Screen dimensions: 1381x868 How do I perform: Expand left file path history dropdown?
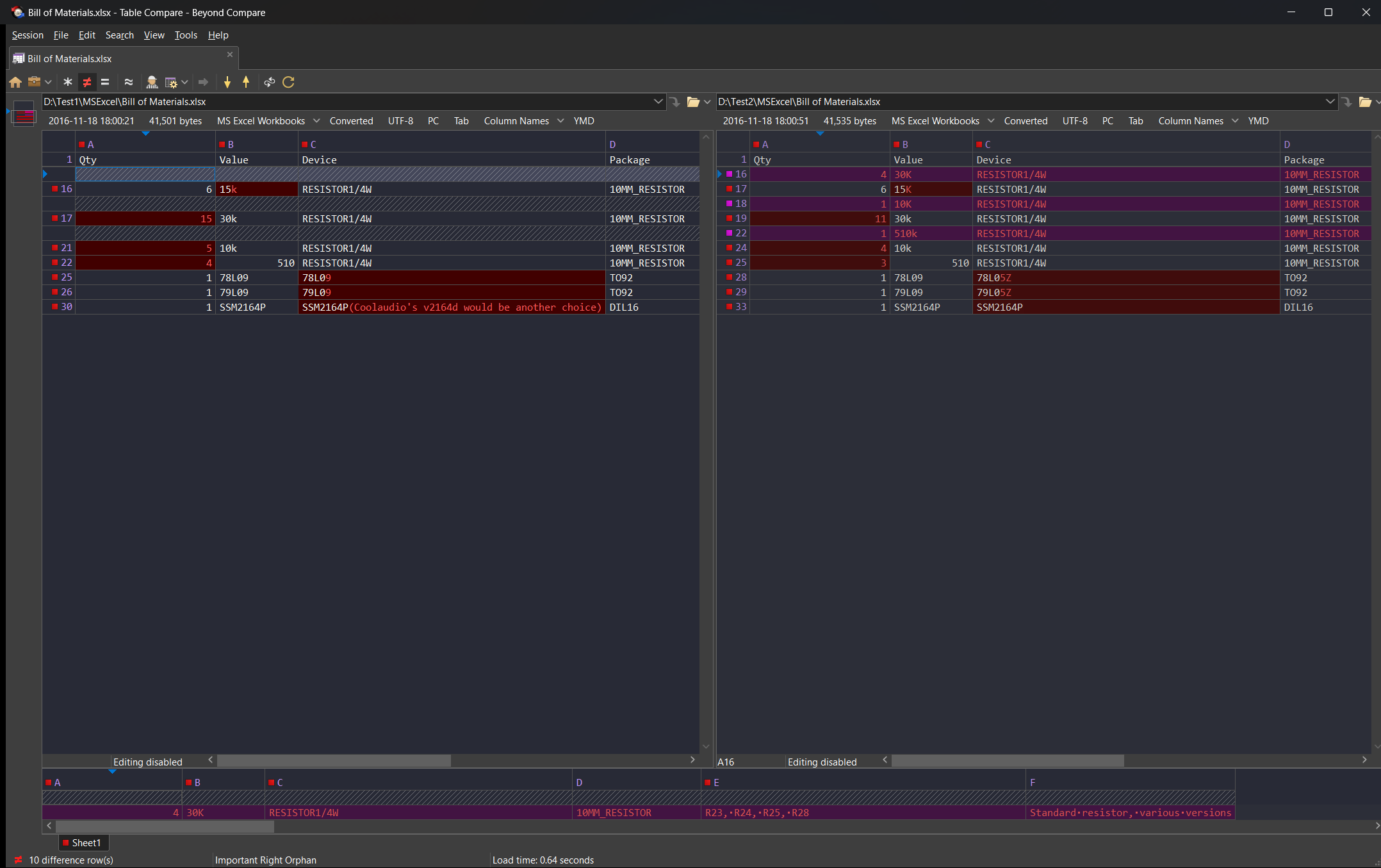point(658,102)
